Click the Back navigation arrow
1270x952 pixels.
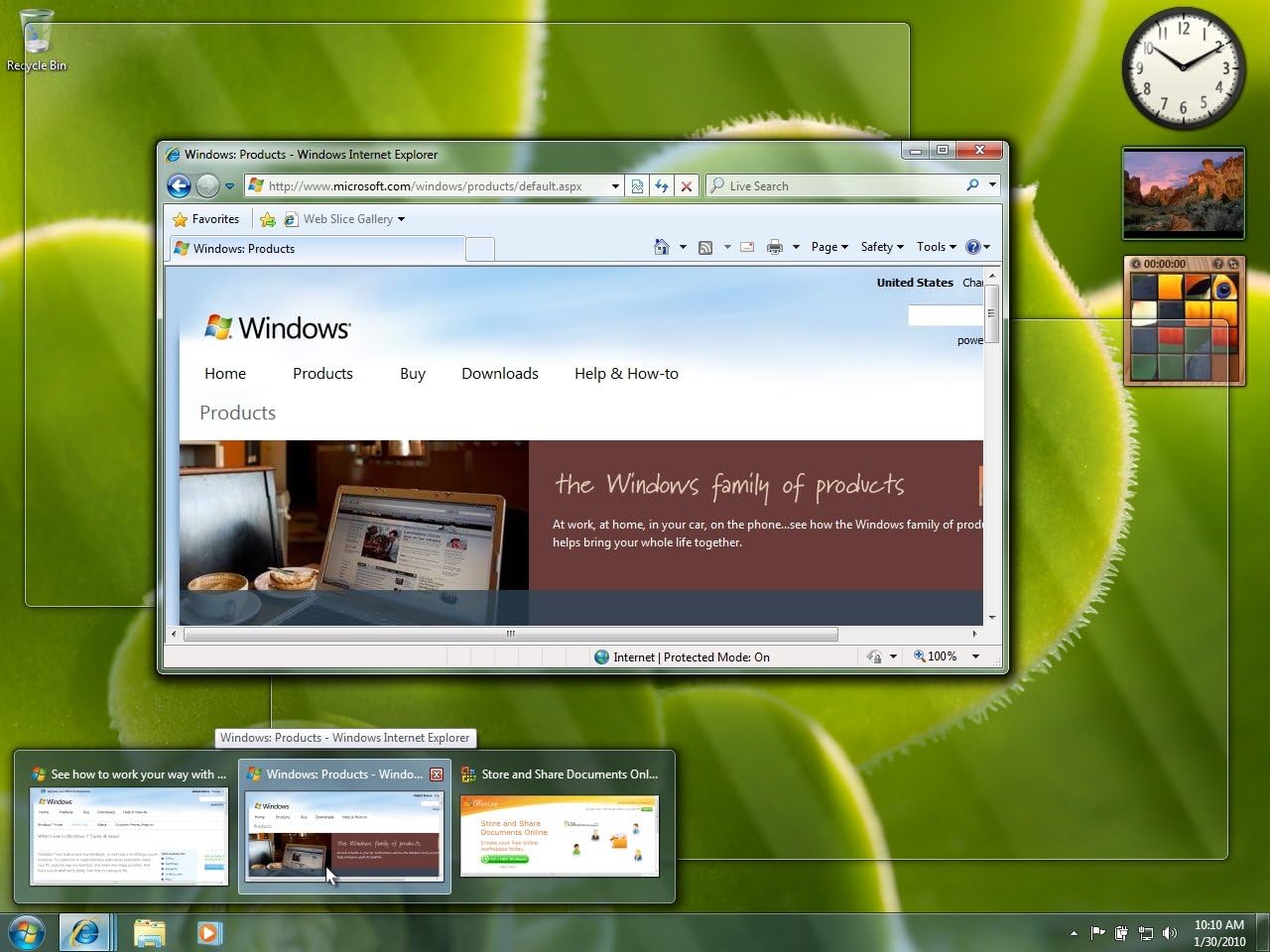coord(179,185)
